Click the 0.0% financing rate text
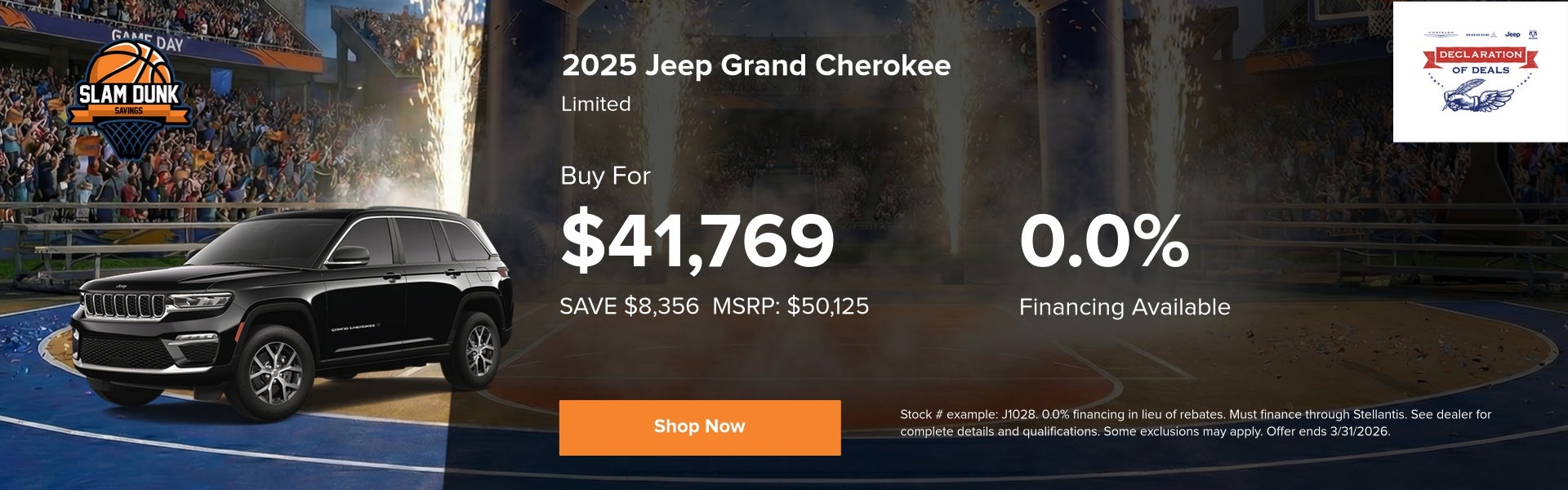This screenshot has width=1568, height=490. coord(1103,241)
